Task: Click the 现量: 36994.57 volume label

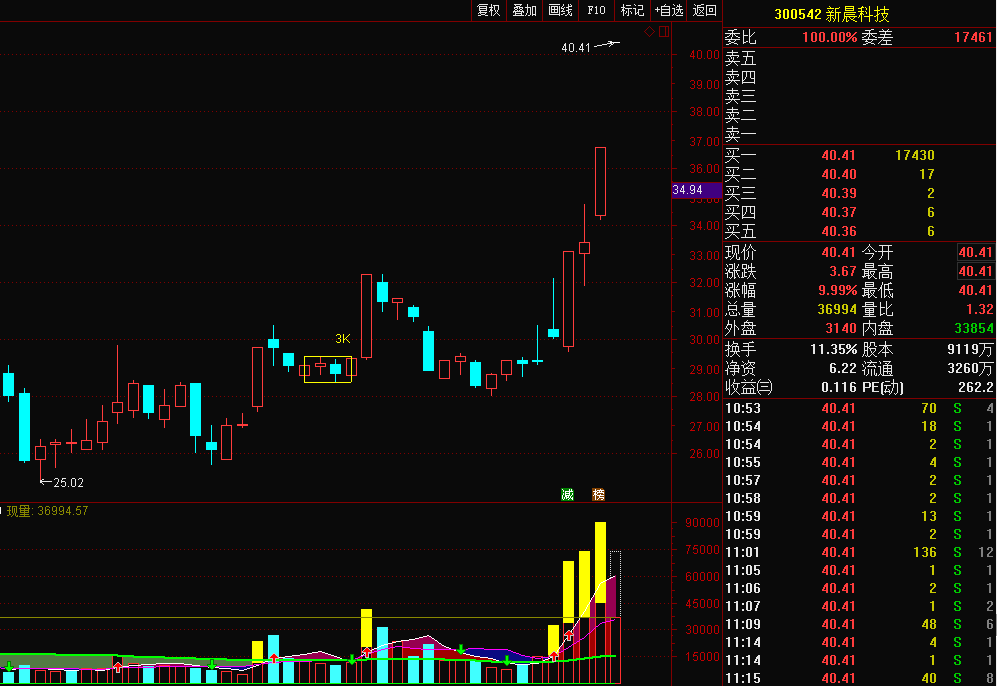Action: click(47, 511)
